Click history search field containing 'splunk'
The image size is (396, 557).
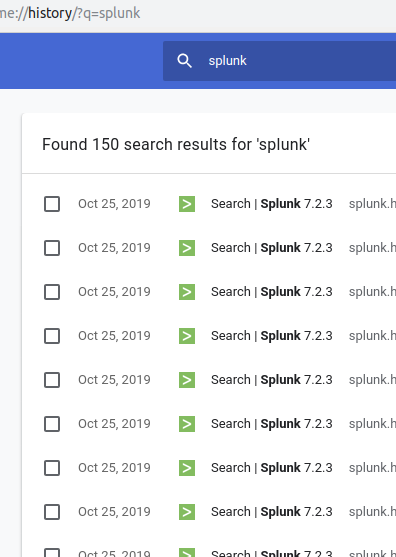[x=280, y=61]
